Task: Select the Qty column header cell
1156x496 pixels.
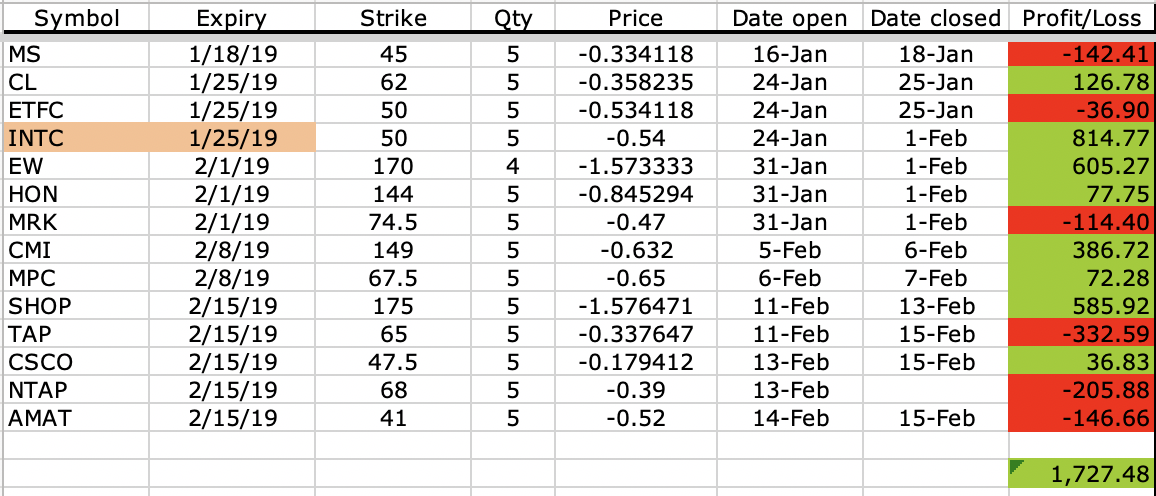Action: pyautogui.click(x=513, y=18)
